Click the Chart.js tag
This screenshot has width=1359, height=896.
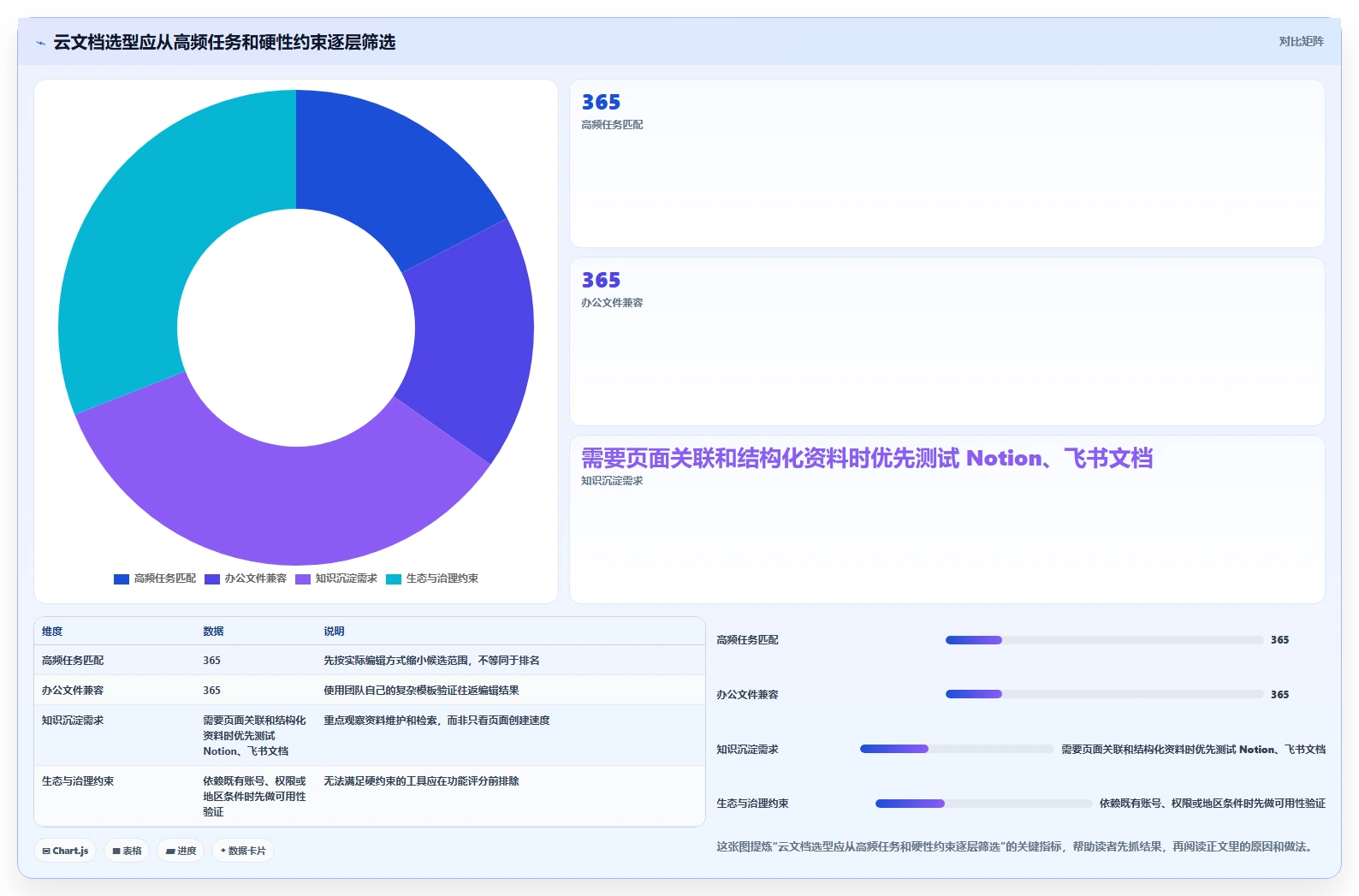(x=65, y=851)
